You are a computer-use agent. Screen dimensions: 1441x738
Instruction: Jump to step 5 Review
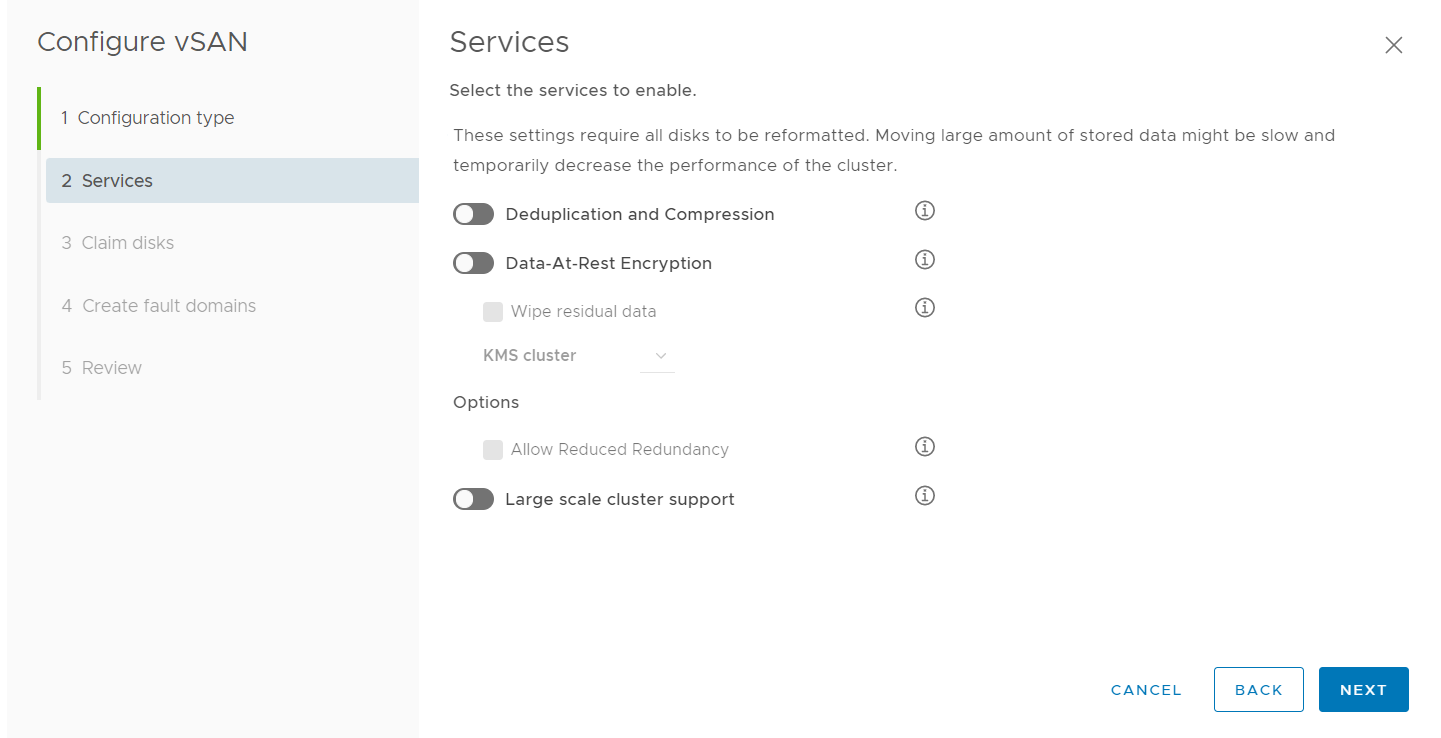click(101, 368)
